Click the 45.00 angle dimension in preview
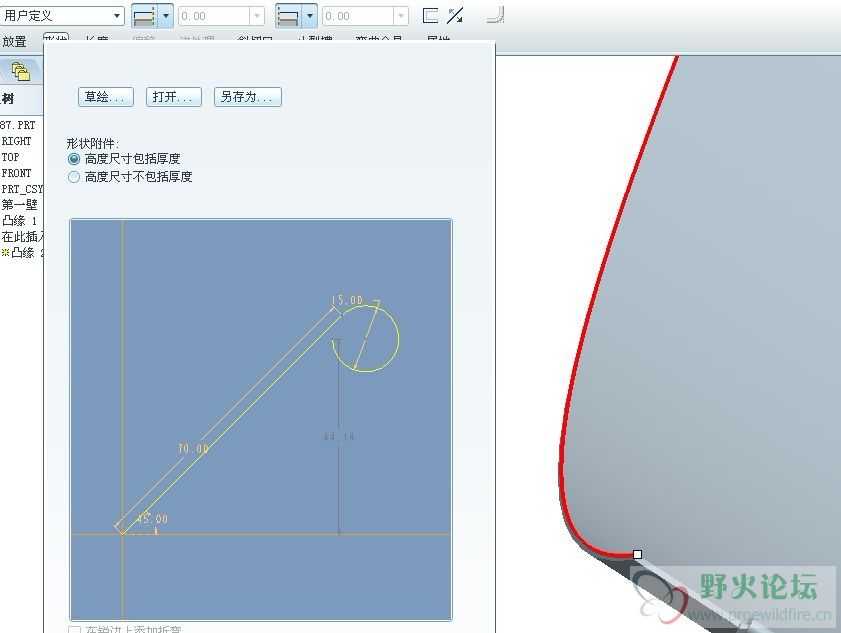Image resolution: width=841 pixels, height=633 pixels. pyautogui.click(x=153, y=519)
